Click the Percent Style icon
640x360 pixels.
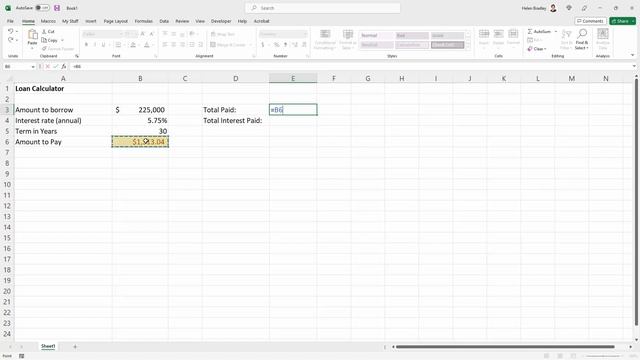(x=277, y=44)
